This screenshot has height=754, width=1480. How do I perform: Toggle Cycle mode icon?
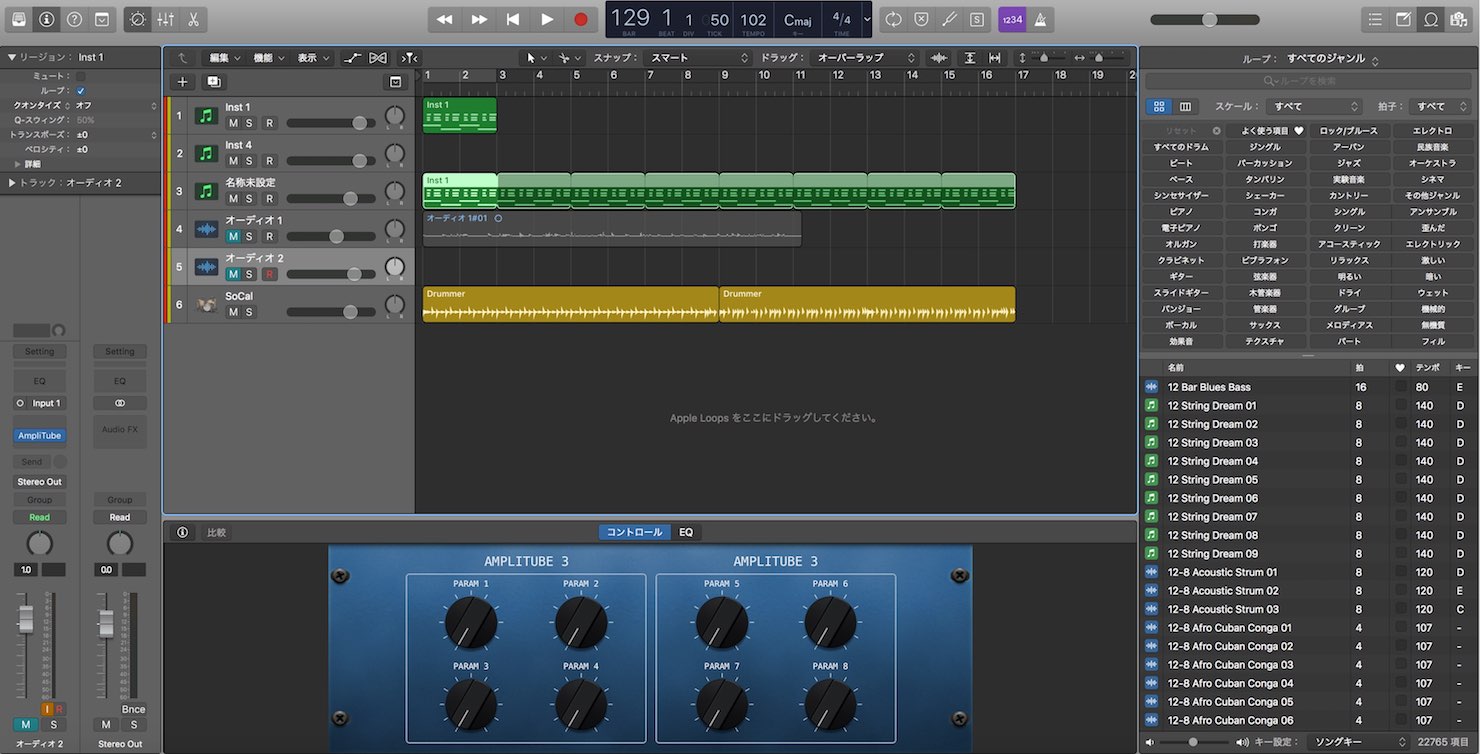893,19
